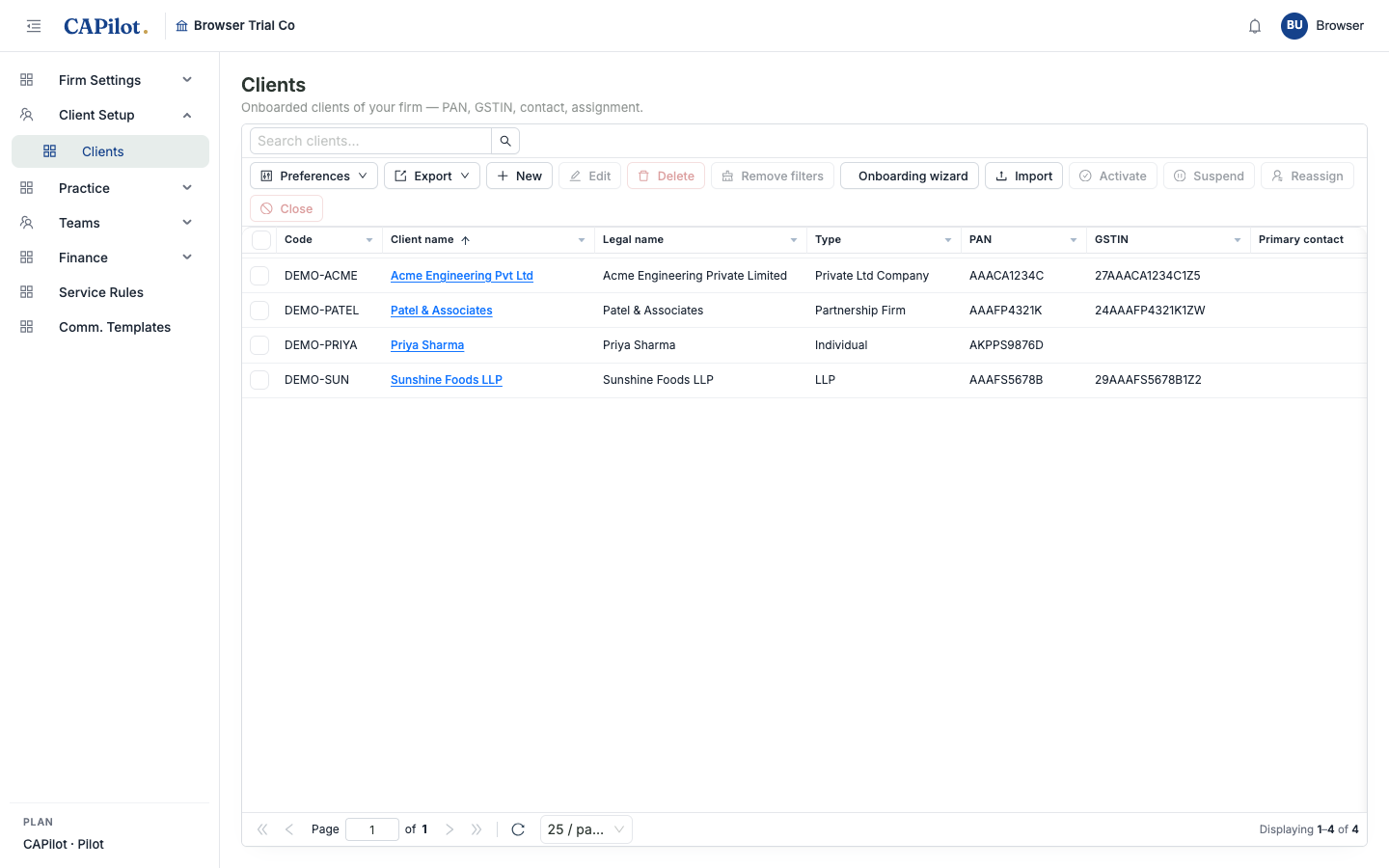Click the Practice grid icon in sidebar
This screenshot has height=868, width=1389.
tap(27, 188)
